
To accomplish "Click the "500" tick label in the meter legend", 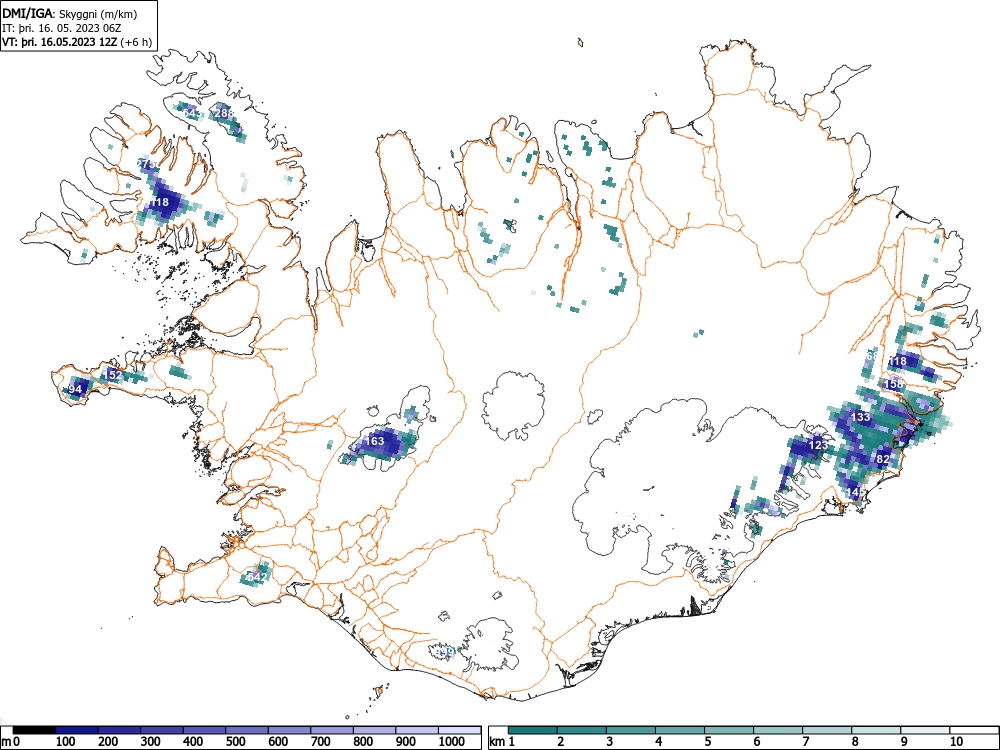I will [235, 742].
